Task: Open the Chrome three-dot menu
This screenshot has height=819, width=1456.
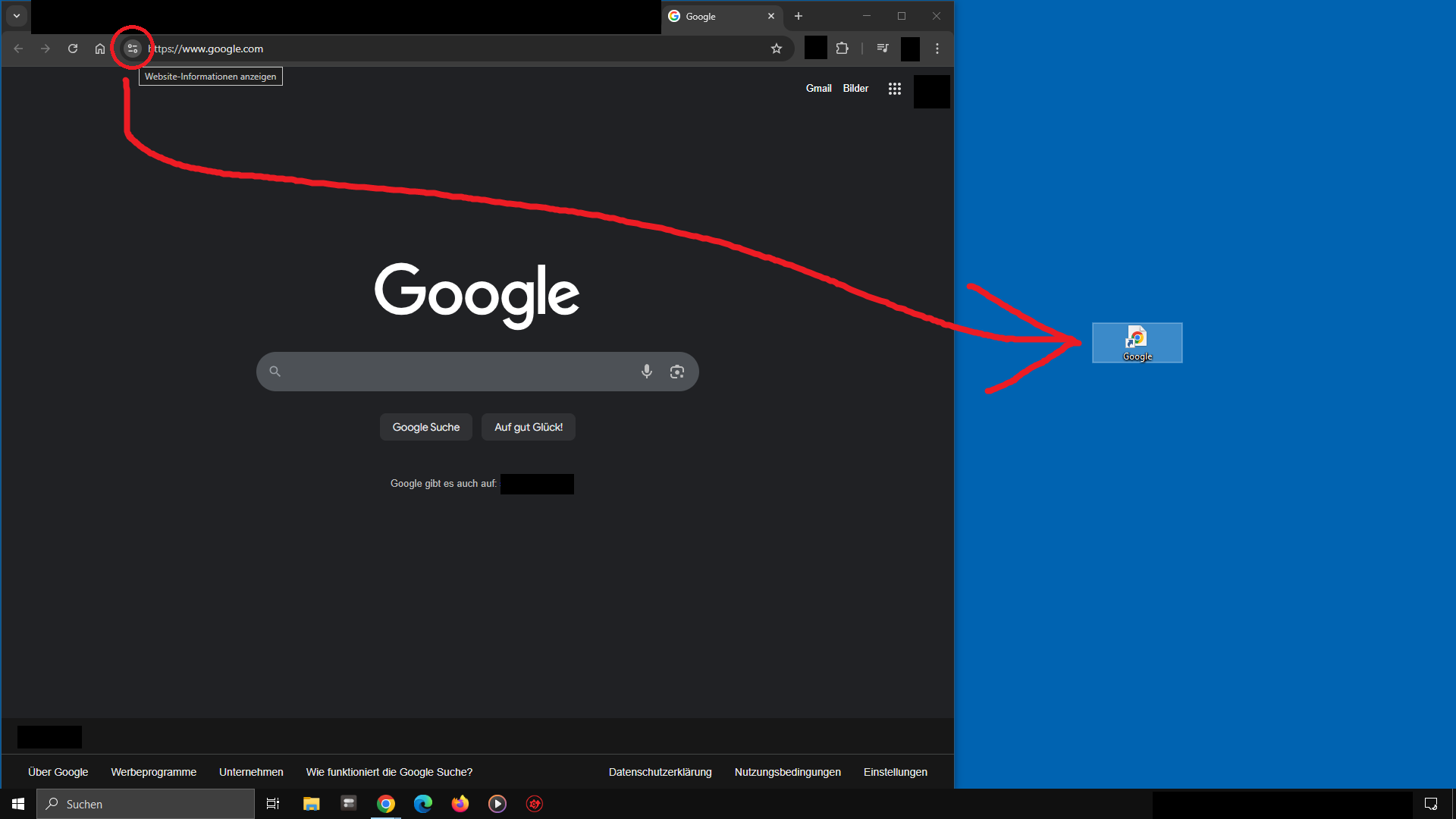Action: pos(937,49)
